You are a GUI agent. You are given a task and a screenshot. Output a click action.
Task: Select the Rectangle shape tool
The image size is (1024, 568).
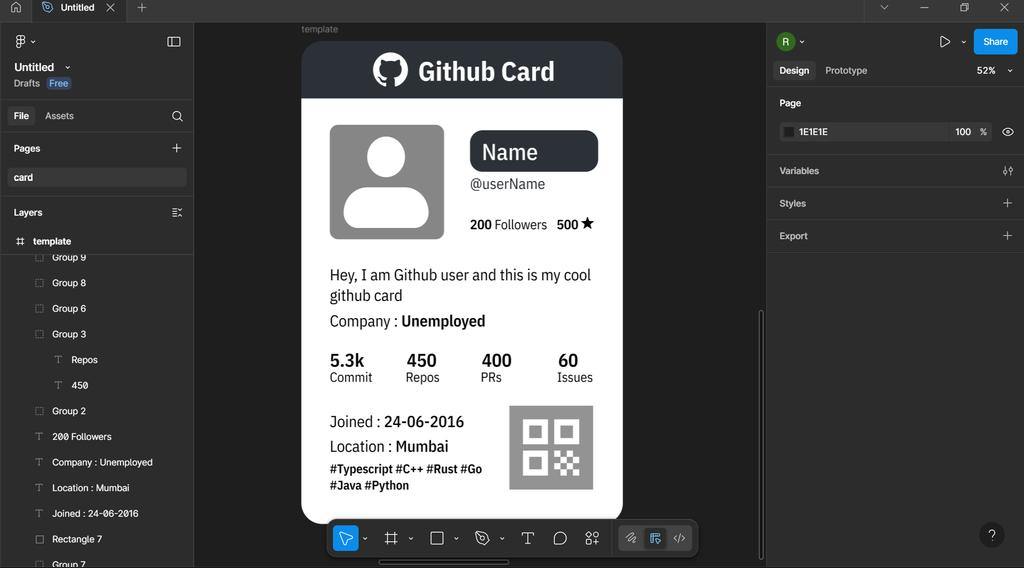click(x=437, y=539)
